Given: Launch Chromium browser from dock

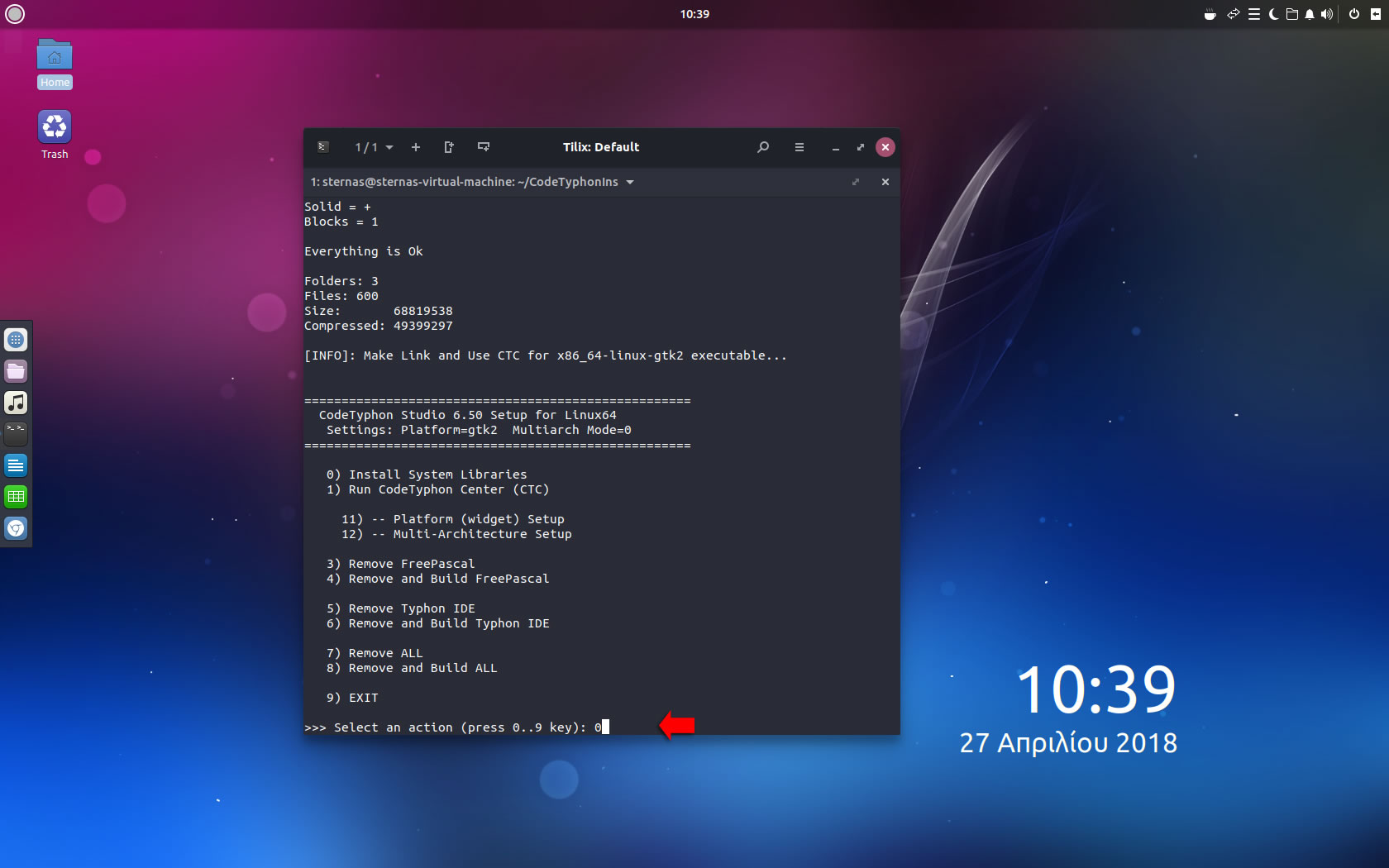Looking at the screenshot, I should (16, 528).
